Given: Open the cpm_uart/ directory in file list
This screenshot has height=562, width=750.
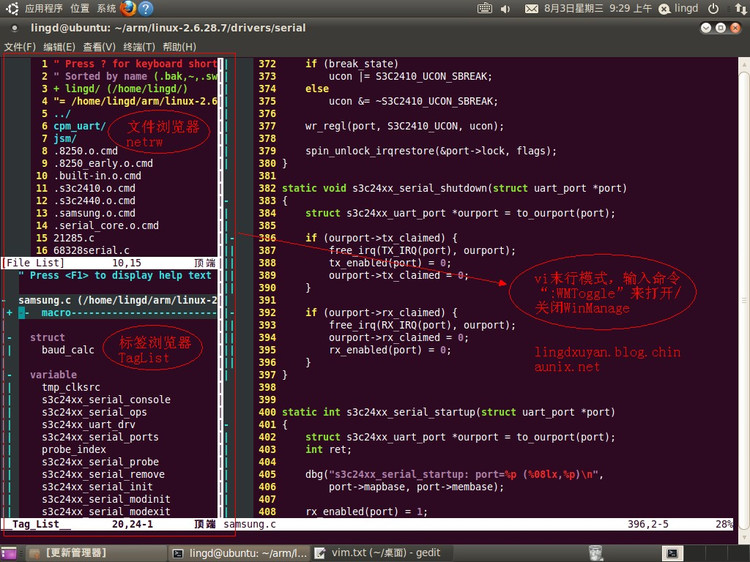Looking at the screenshot, I should [x=79, y=126].
